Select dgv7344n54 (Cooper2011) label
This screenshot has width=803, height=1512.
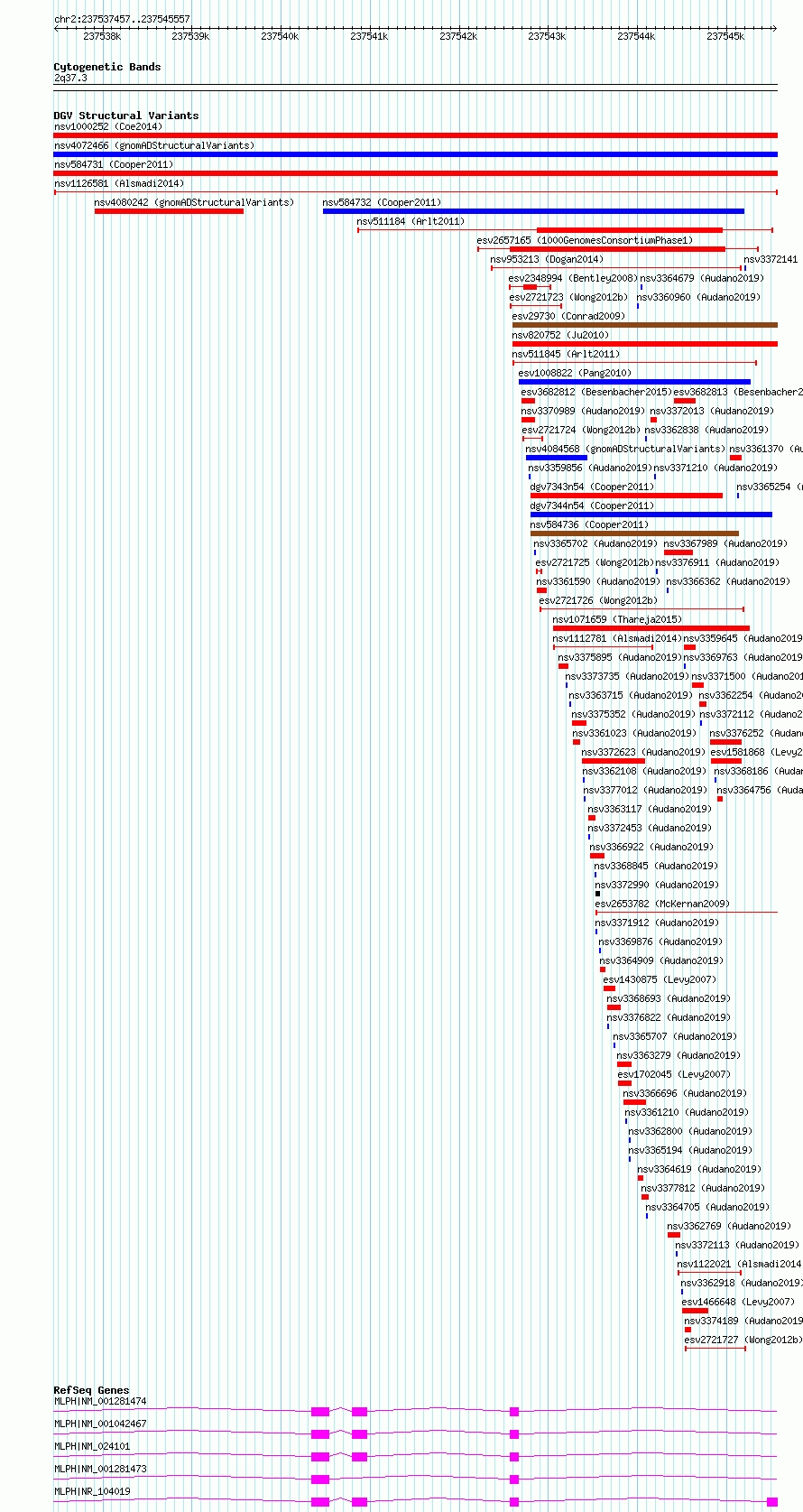592,506
